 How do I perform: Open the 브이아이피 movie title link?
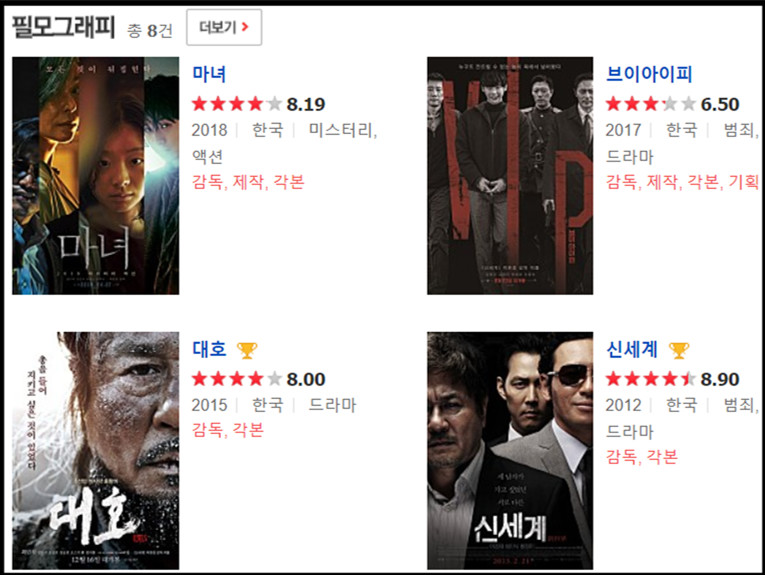[x=649, y=74]
